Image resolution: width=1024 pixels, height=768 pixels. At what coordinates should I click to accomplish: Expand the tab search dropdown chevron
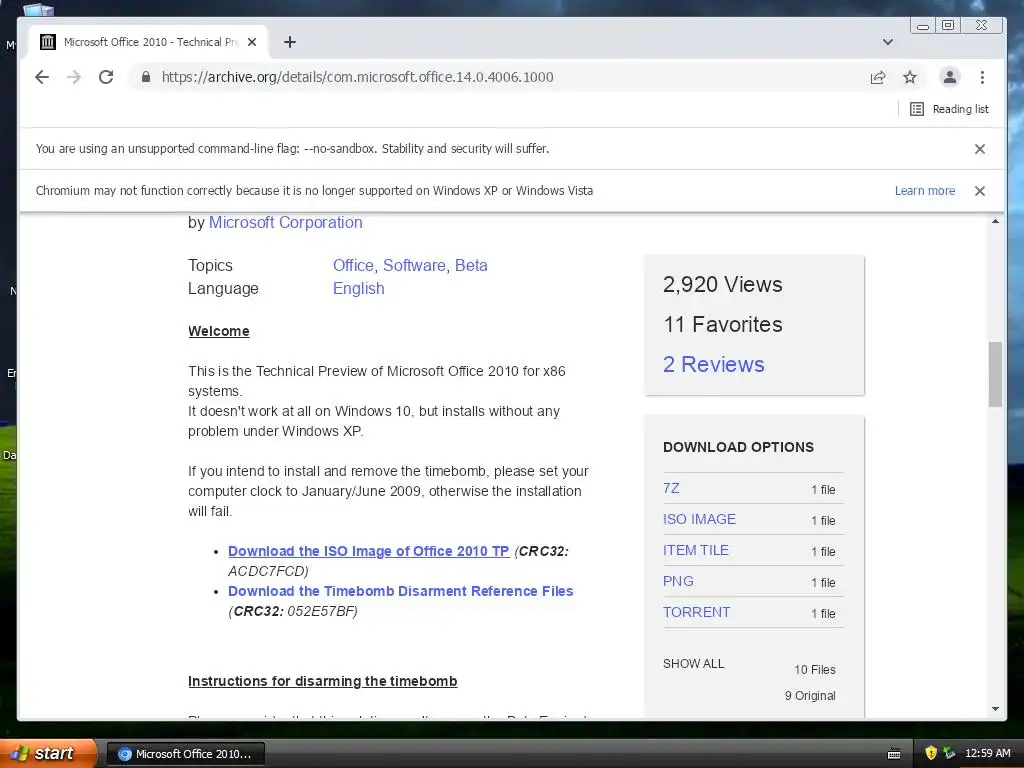click(x=888, y=42)
